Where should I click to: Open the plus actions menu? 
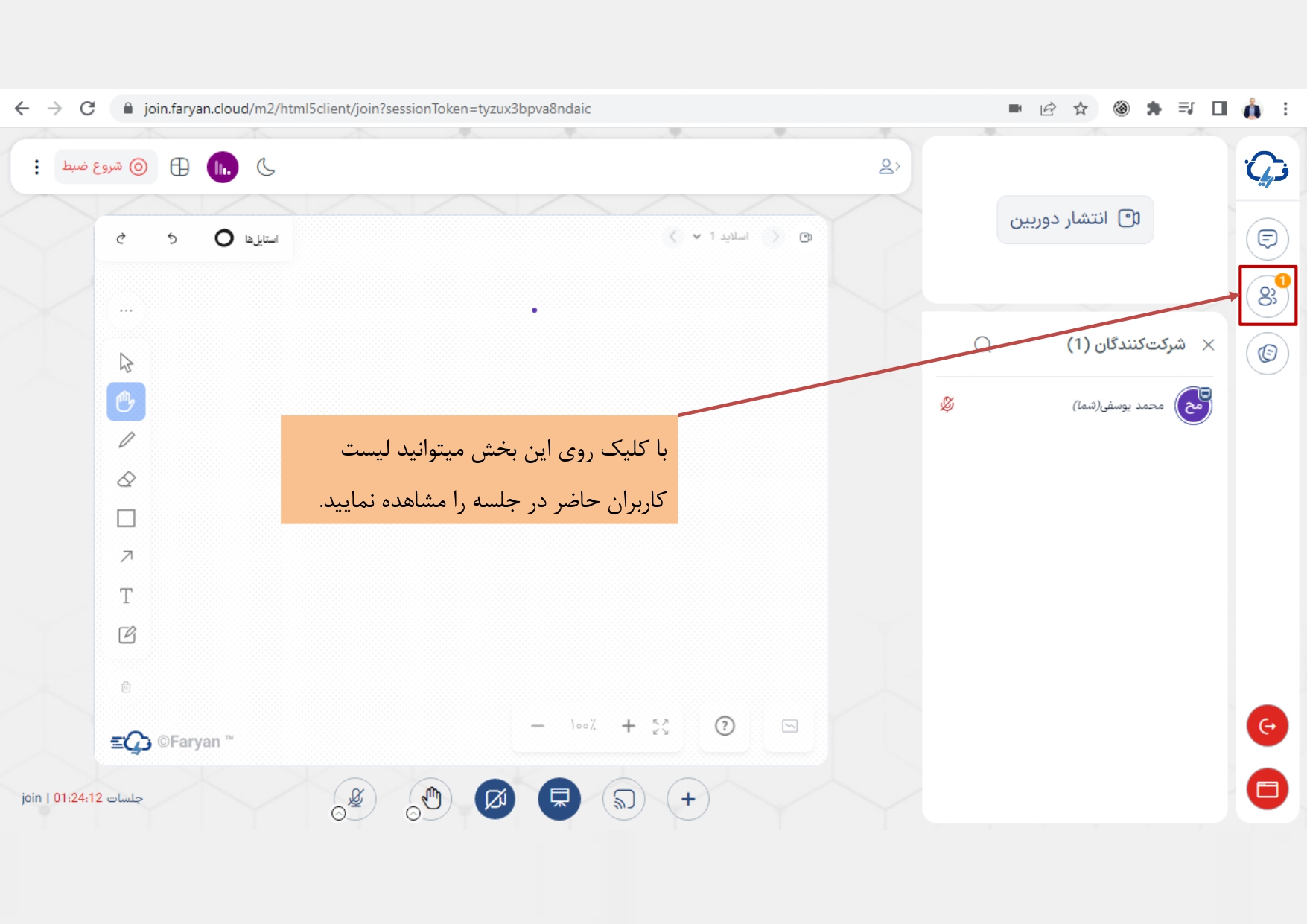[x=688, y=799]
